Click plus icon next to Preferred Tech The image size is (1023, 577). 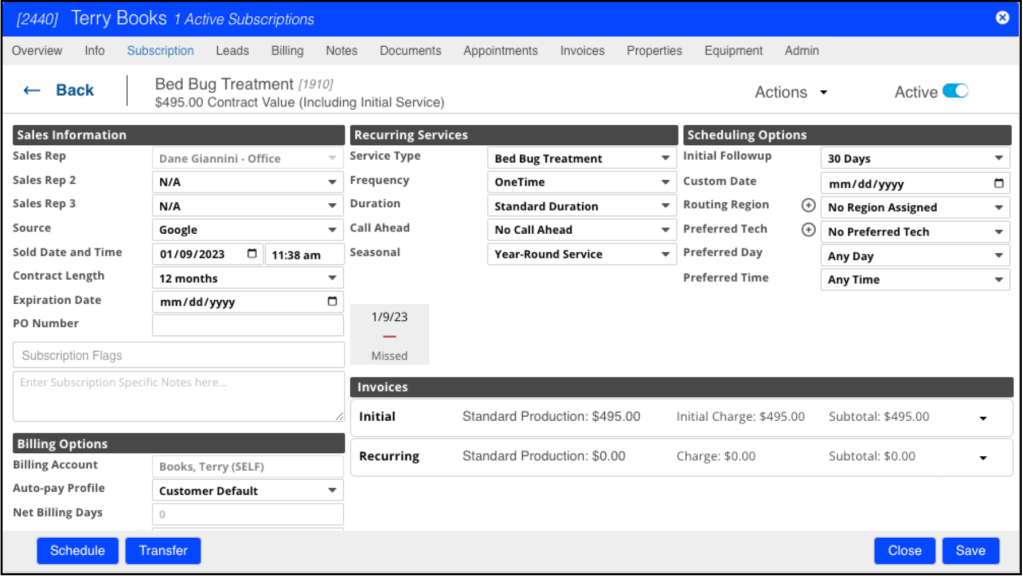click(x=809, y=230)
